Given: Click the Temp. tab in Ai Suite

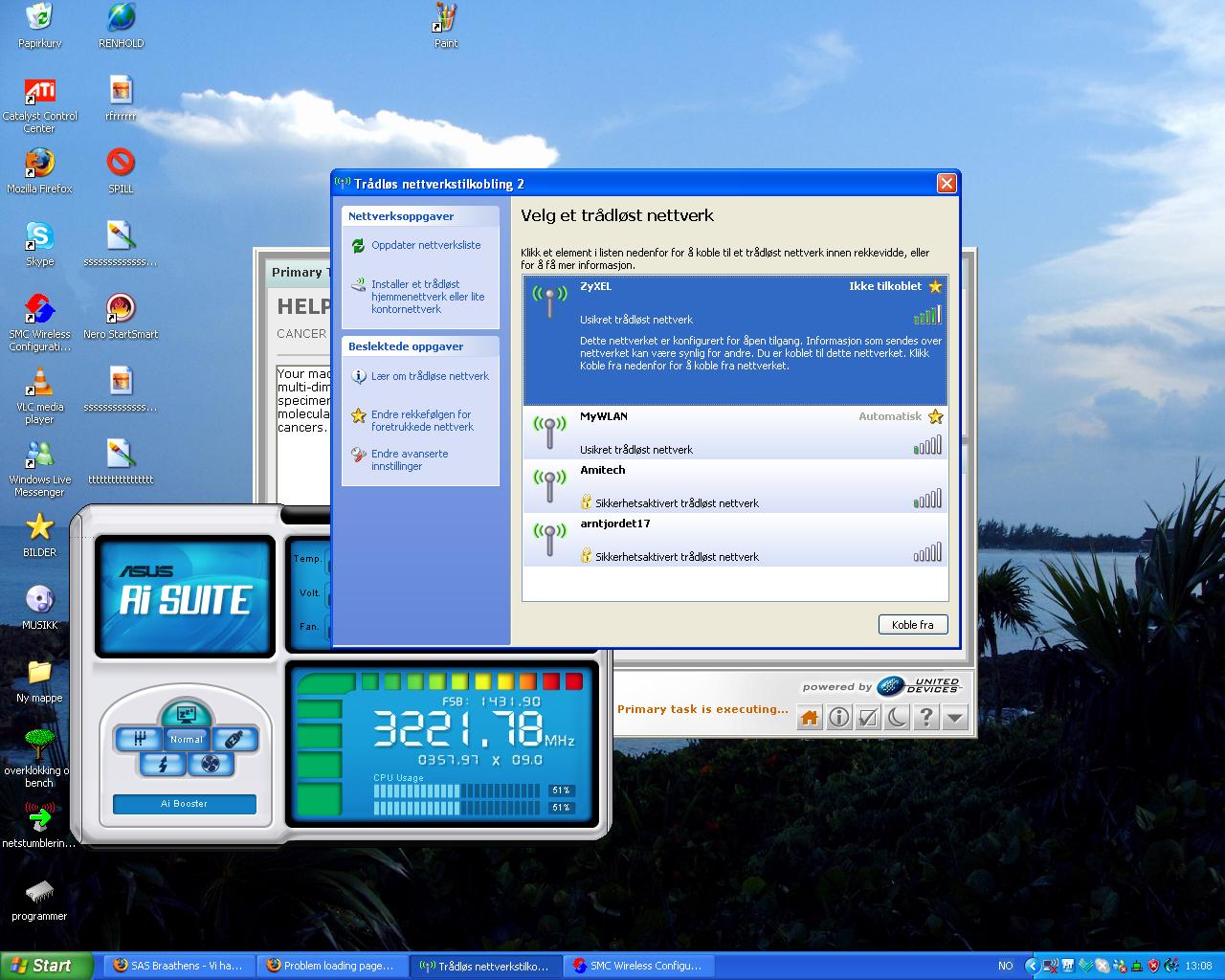Looking at the screenshot, I should point(308,559).
